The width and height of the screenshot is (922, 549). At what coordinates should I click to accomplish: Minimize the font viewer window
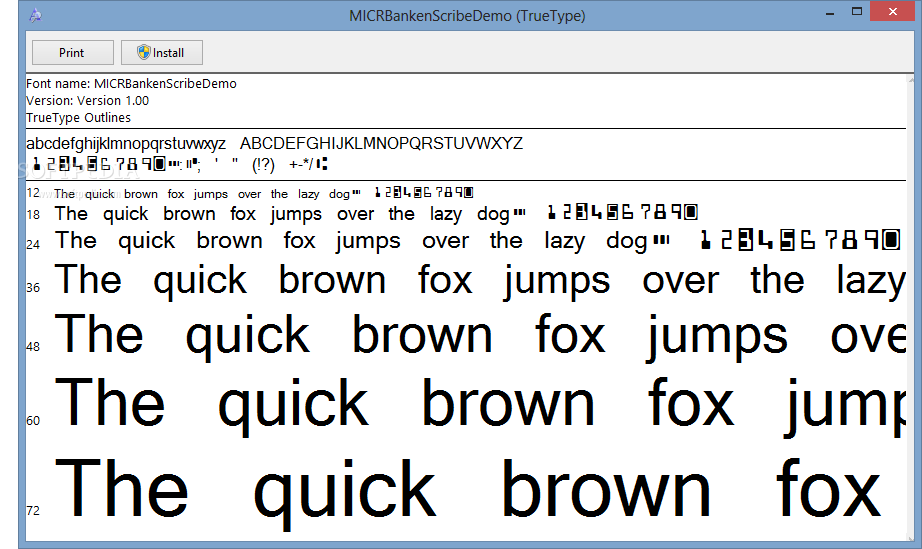(x=830, y=12)
